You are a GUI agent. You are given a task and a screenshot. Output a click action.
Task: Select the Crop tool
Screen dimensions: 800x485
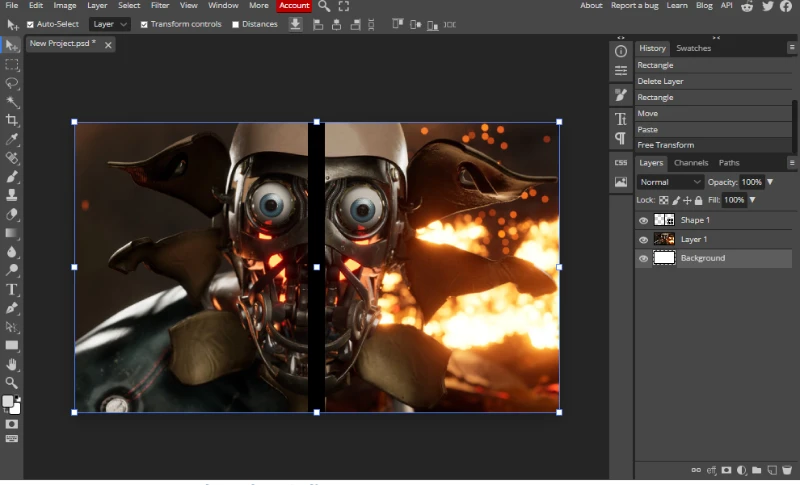point(11,120)
